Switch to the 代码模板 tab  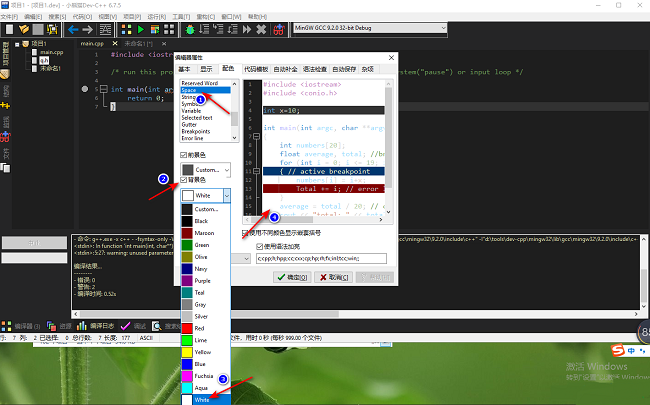pos(257,69)
